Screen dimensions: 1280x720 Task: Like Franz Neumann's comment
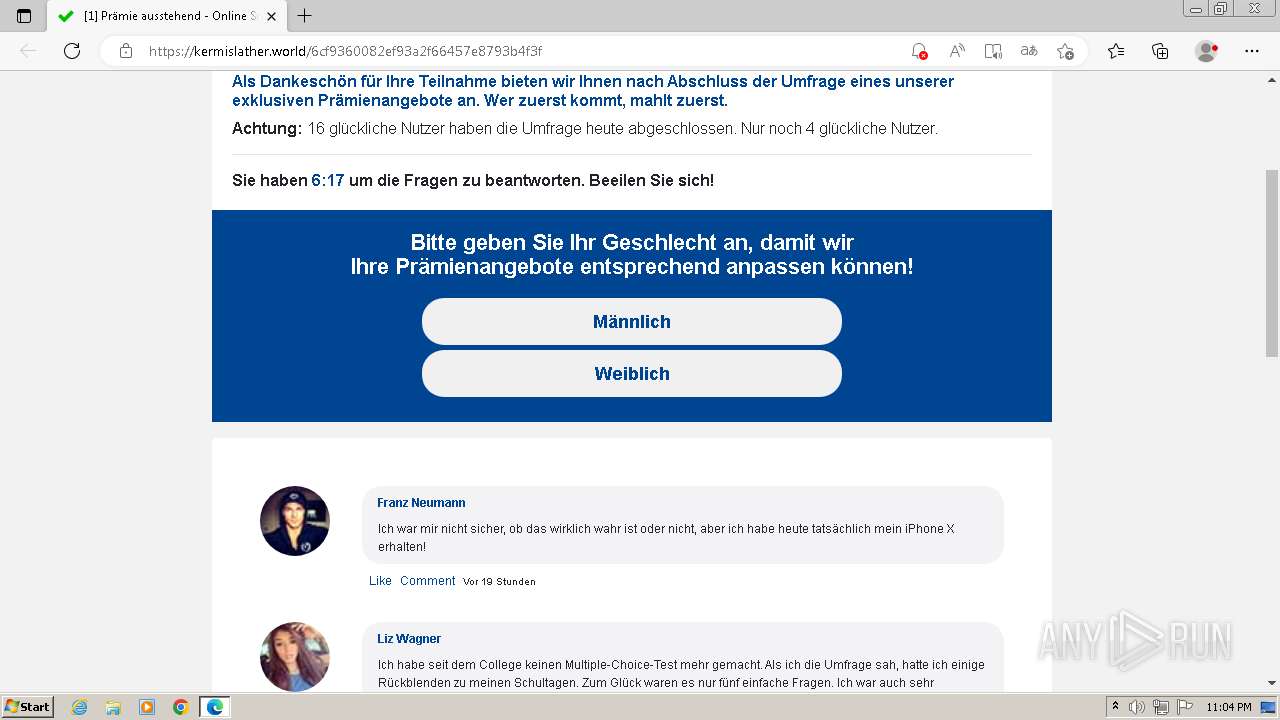pos(380,581)
